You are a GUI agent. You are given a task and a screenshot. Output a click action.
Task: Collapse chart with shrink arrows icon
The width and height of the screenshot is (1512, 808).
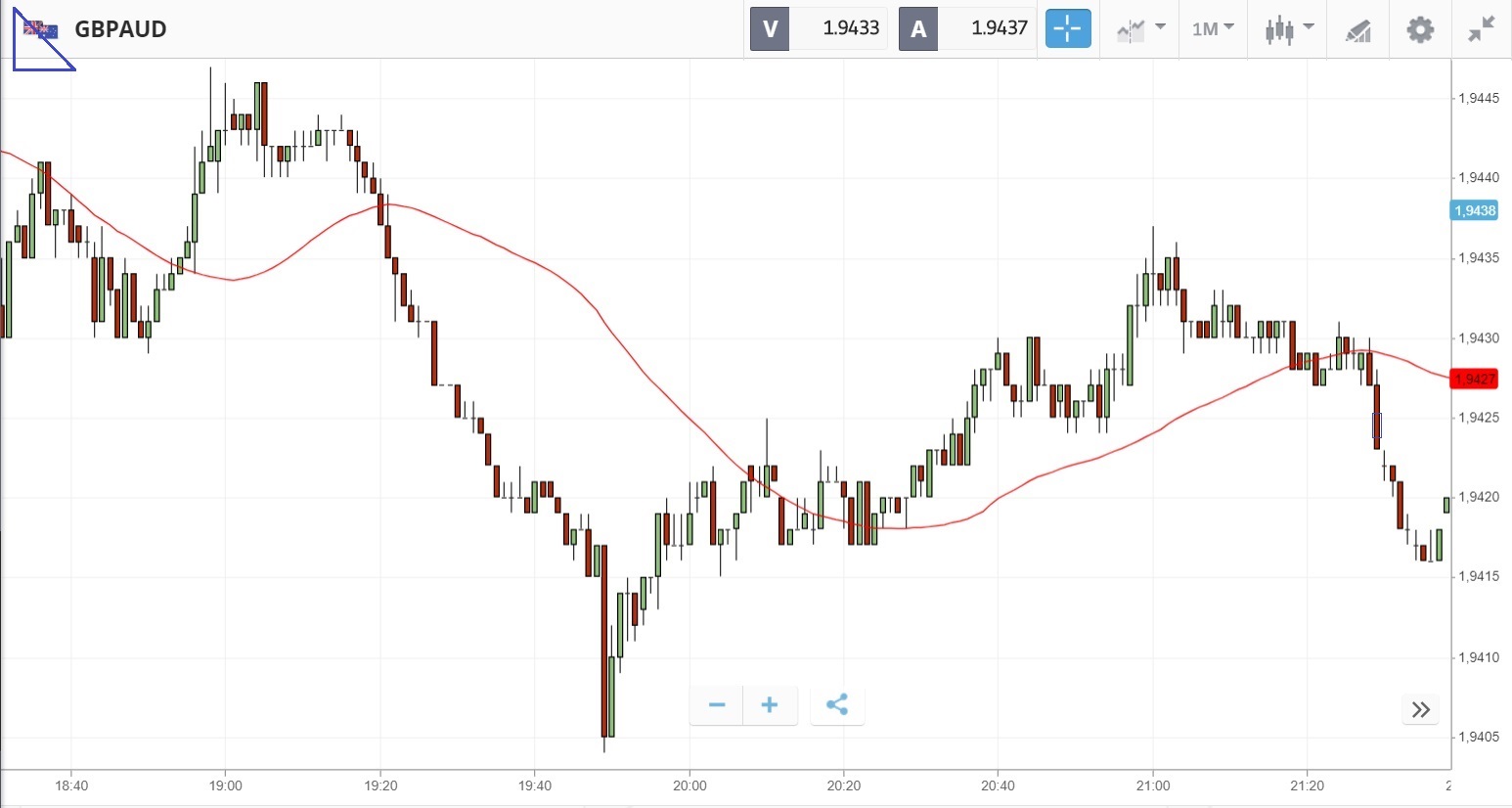click(x=1482, y=28)
